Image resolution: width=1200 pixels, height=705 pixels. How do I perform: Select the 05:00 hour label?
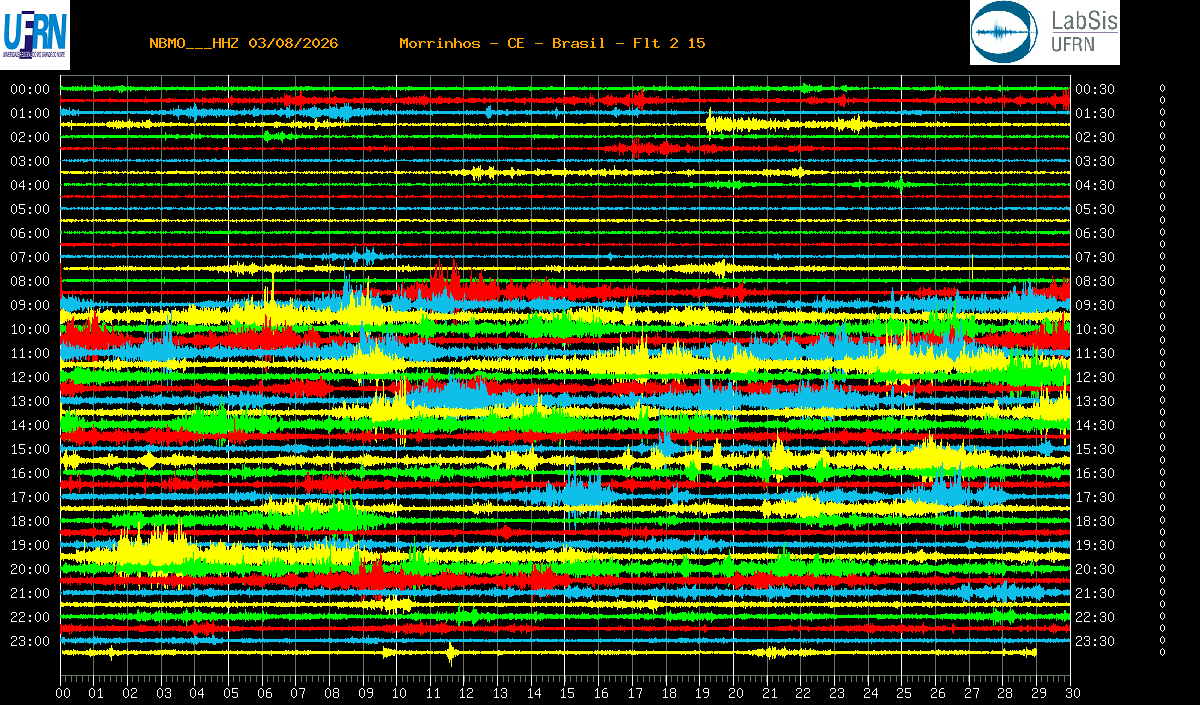[30, 209]
